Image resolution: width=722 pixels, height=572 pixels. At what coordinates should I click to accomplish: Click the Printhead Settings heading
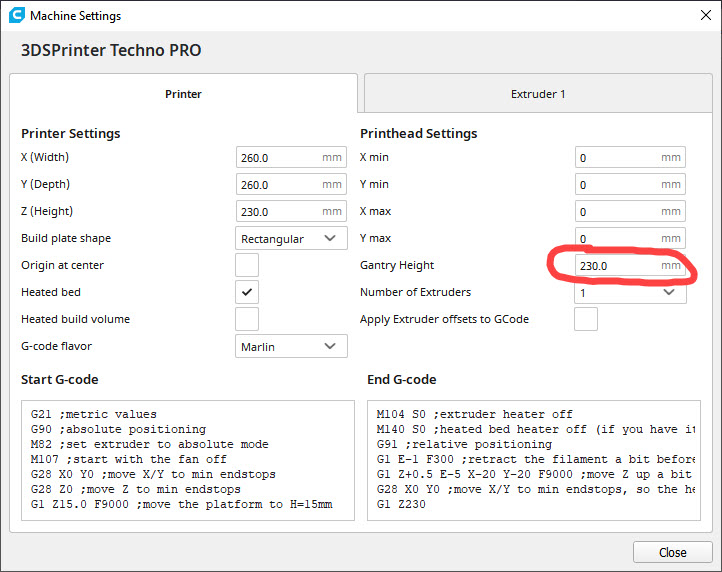[x=419, y=133]
